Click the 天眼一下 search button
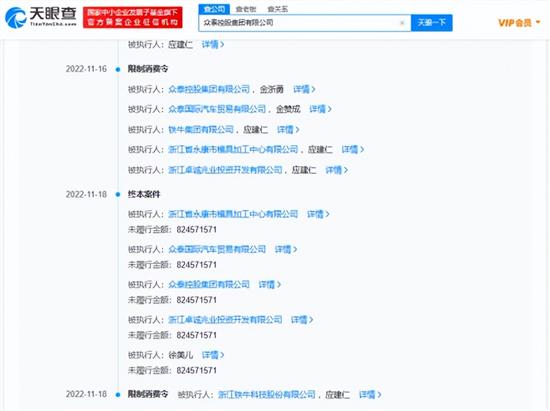The image size is (550, 411). click(x=431, y=23)
